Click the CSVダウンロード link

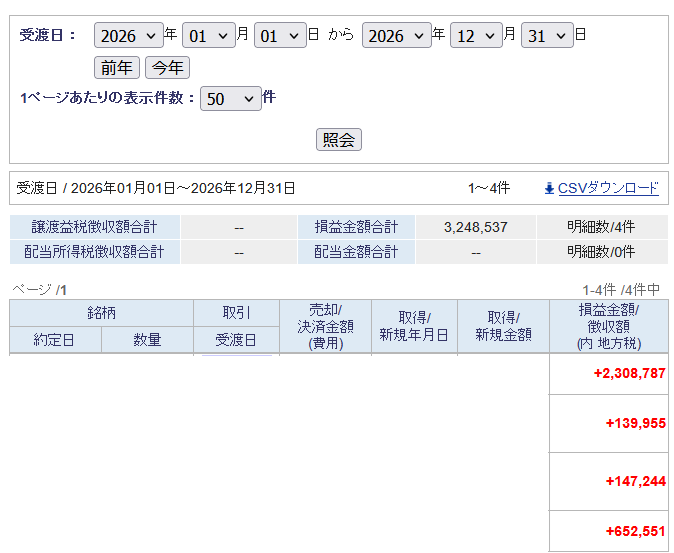pyautogui.click(x=608, y=188)
